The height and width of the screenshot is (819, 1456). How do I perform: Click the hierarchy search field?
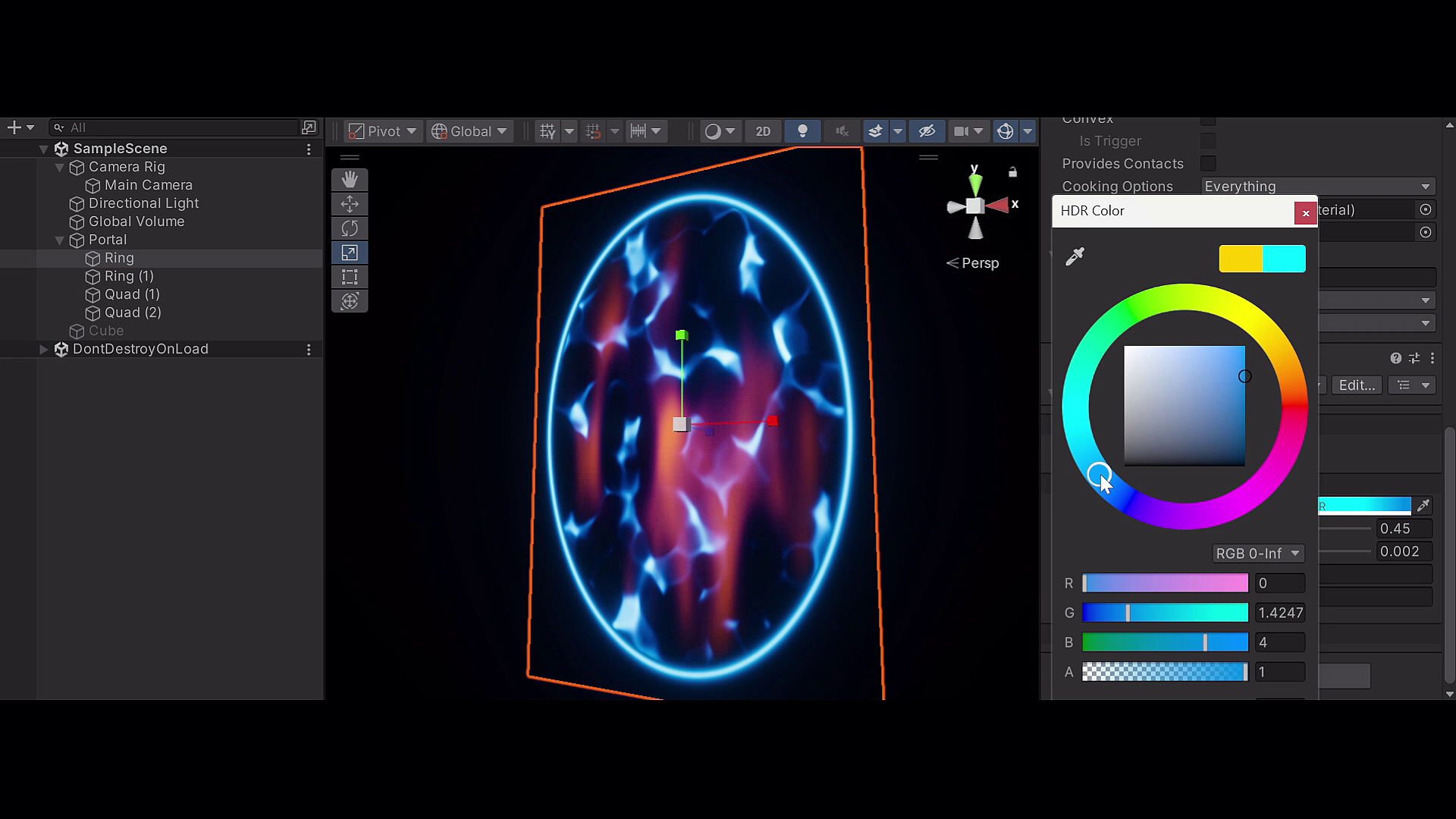[174, 127]
